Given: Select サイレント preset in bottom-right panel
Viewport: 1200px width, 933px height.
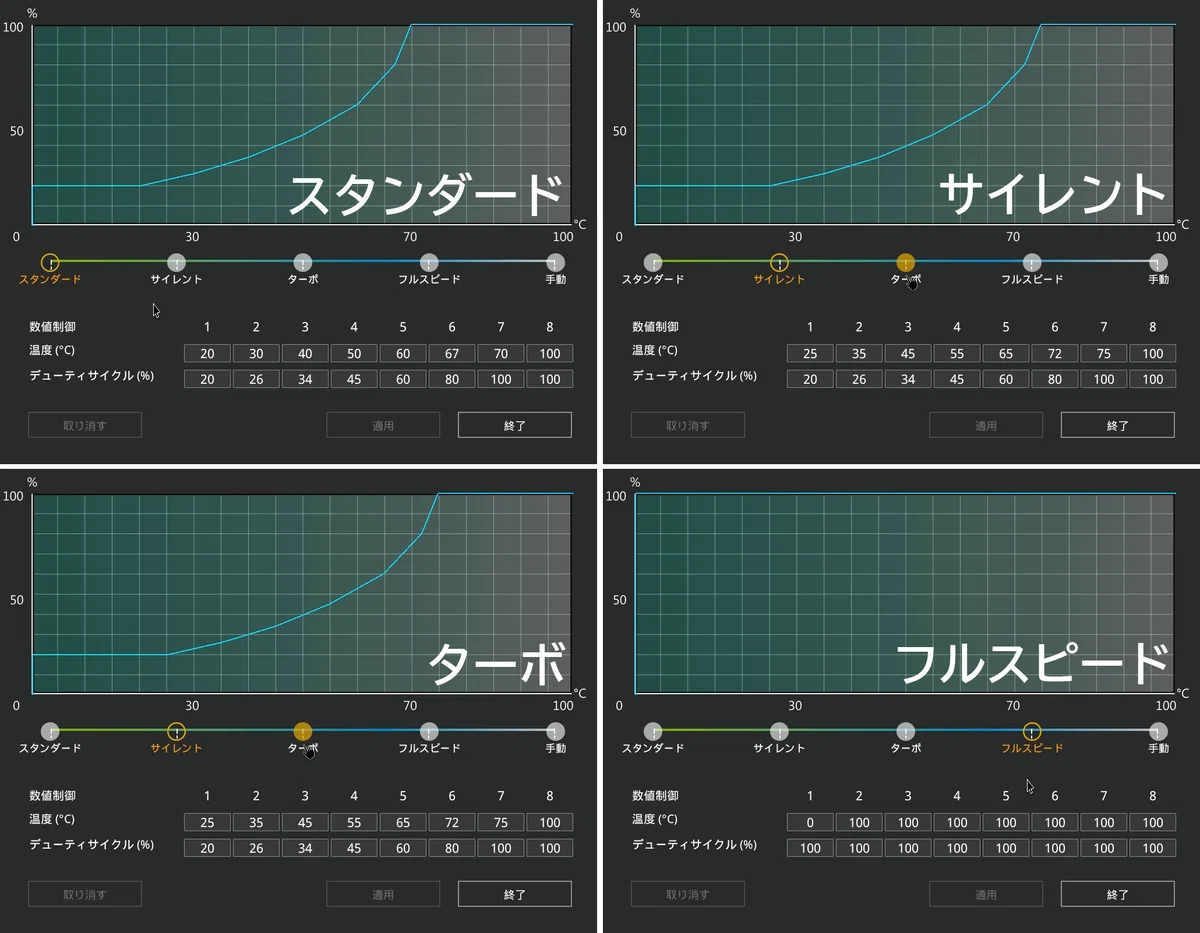Looking at the screenshot, I should tap(779, 731).
